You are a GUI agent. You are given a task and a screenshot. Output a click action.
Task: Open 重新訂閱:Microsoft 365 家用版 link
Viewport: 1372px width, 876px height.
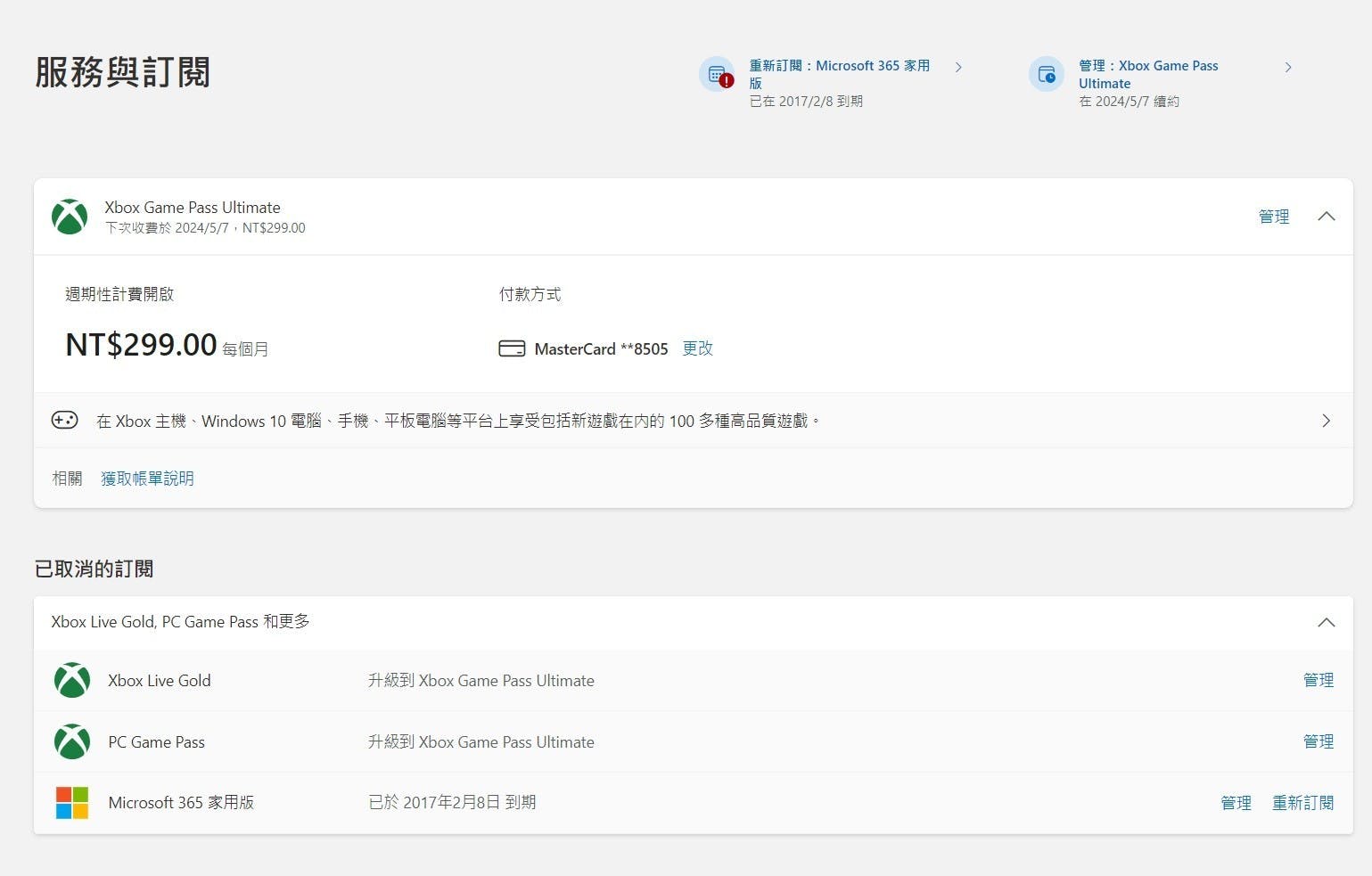point(839,74)
